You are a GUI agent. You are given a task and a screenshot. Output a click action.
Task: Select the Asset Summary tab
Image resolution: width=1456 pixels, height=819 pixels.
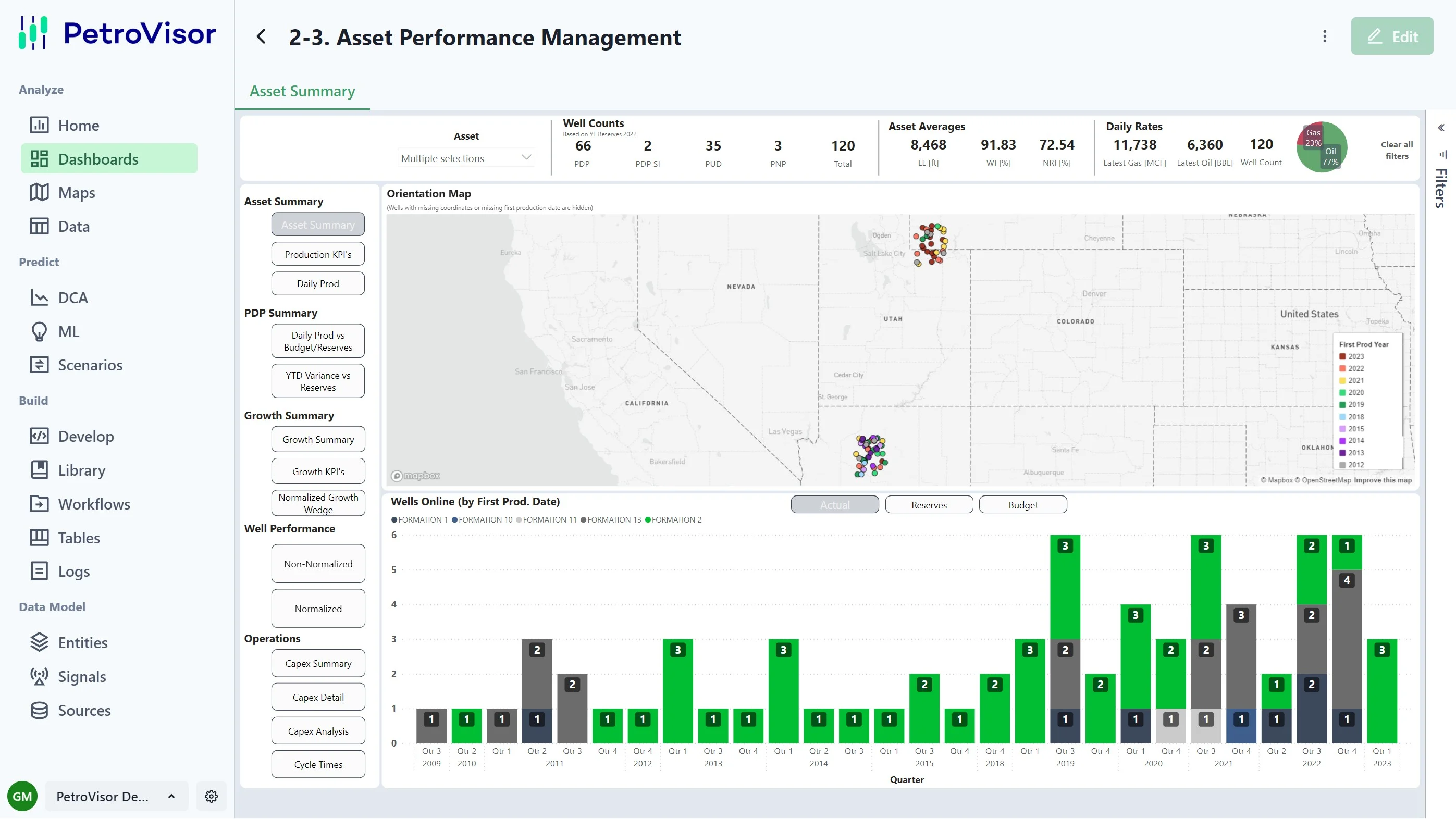302,92
